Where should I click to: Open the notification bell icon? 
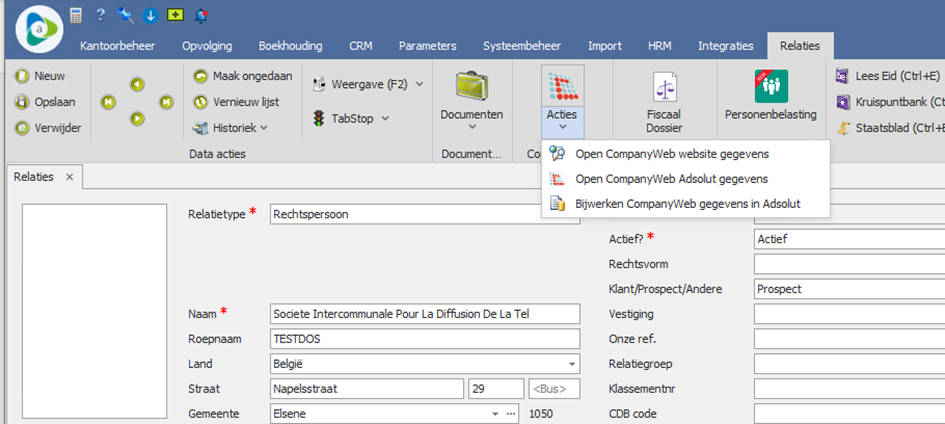coord(201,16)
